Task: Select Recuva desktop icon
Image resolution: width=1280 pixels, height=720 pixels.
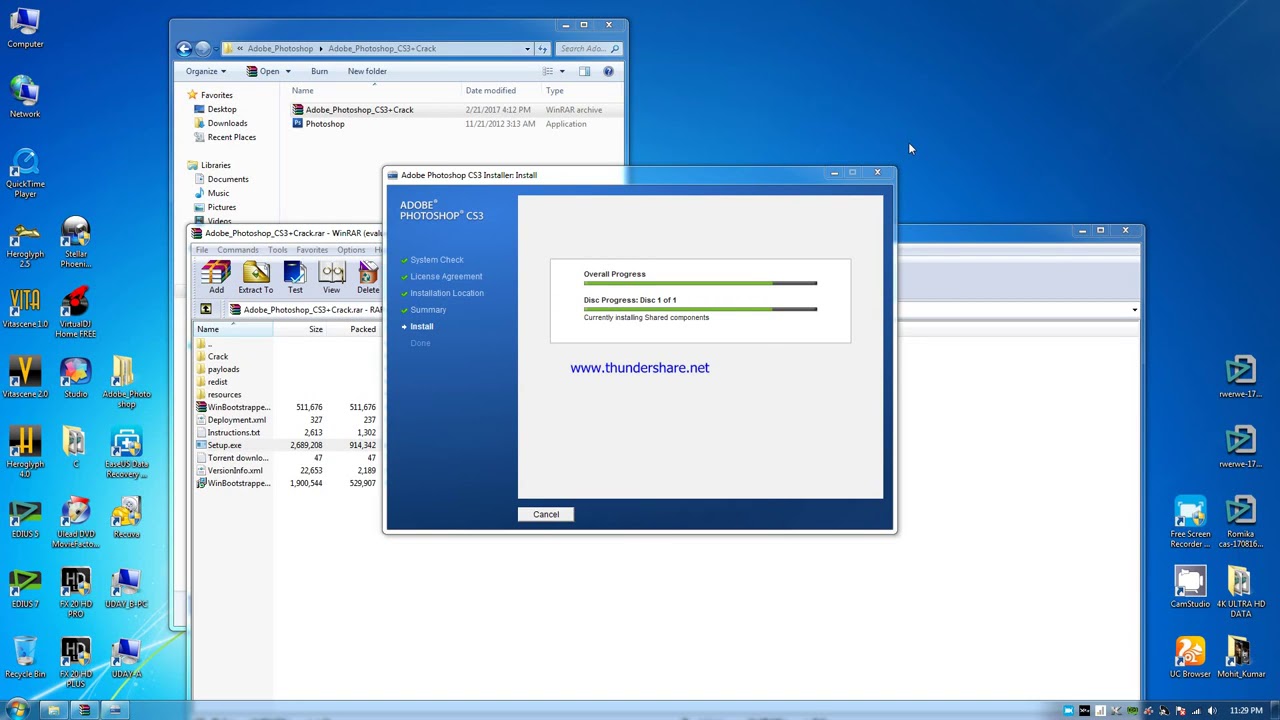Action: click(x=126, y=518)
